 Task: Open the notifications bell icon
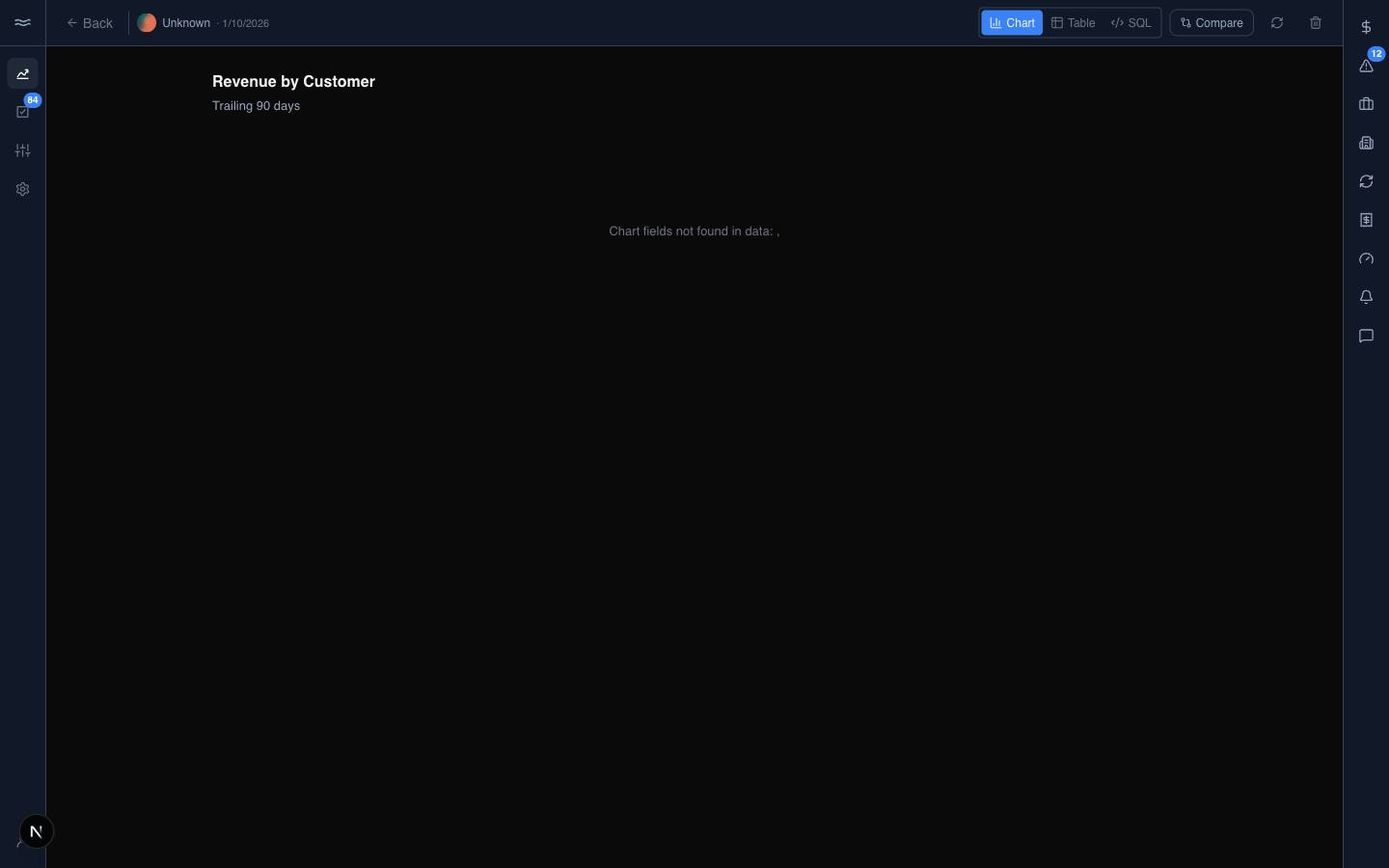[1366, 297]
